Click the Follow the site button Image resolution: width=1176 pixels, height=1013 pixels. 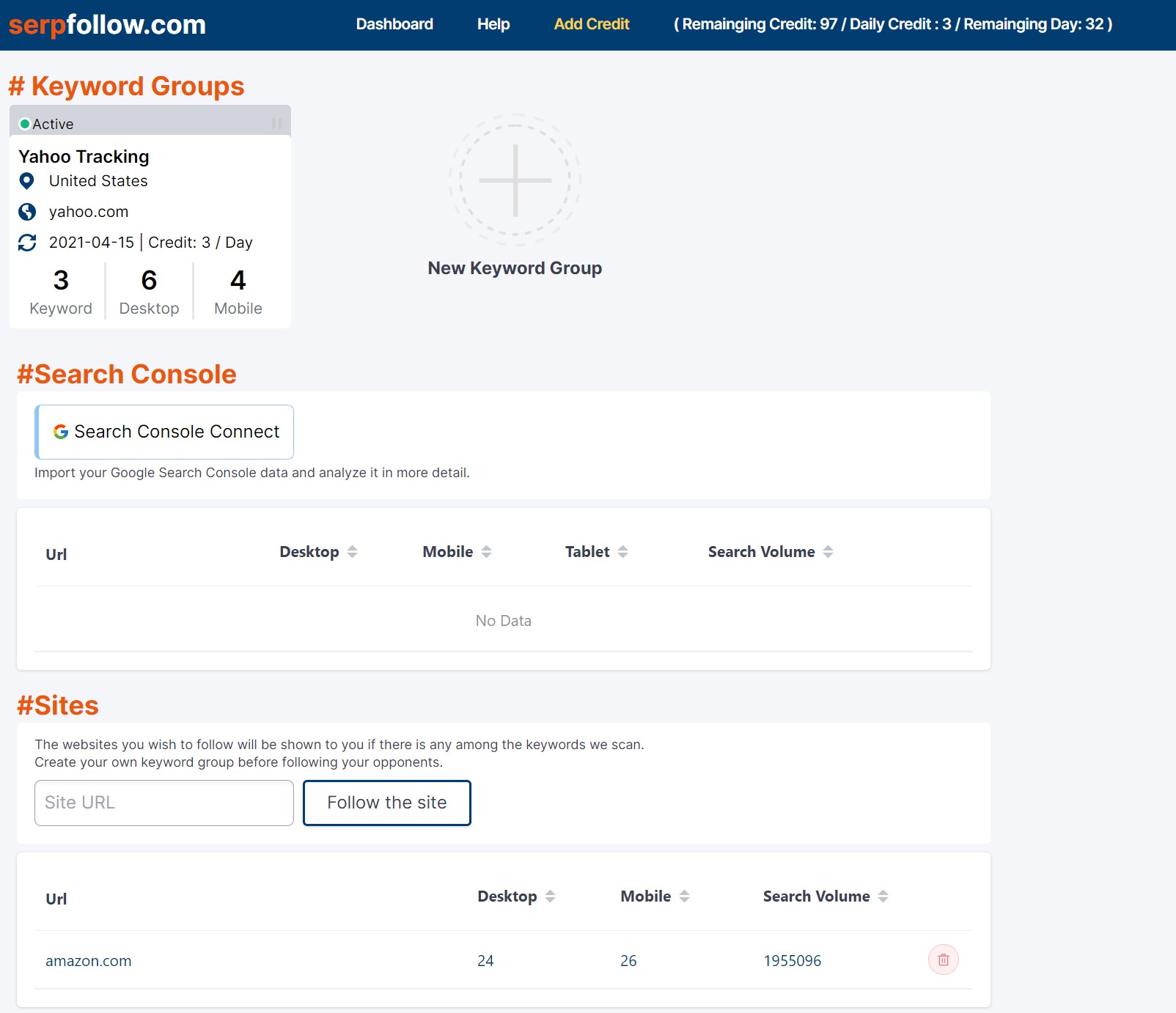tap(387, 803)
